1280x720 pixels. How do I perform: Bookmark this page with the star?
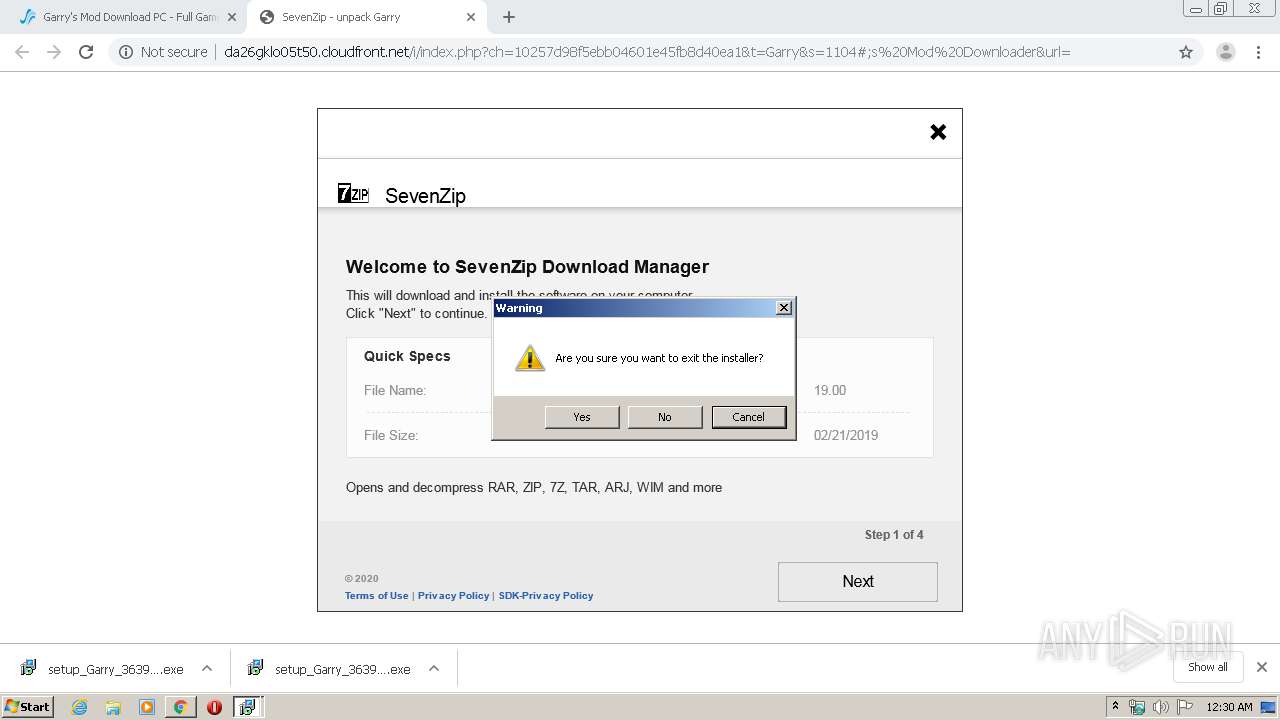coord(1186,52)
